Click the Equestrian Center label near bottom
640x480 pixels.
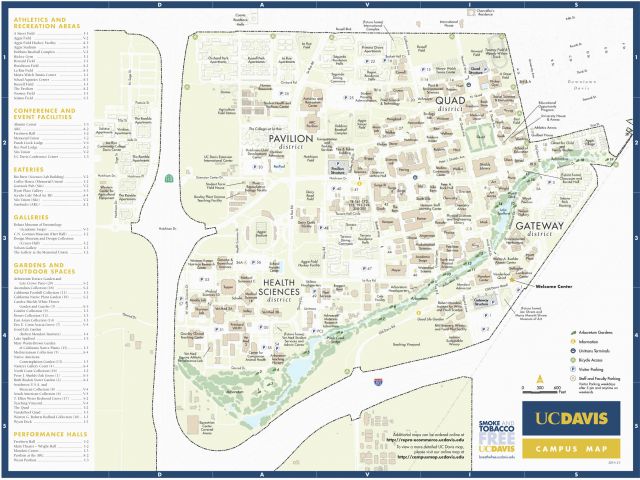pos(207,427)
